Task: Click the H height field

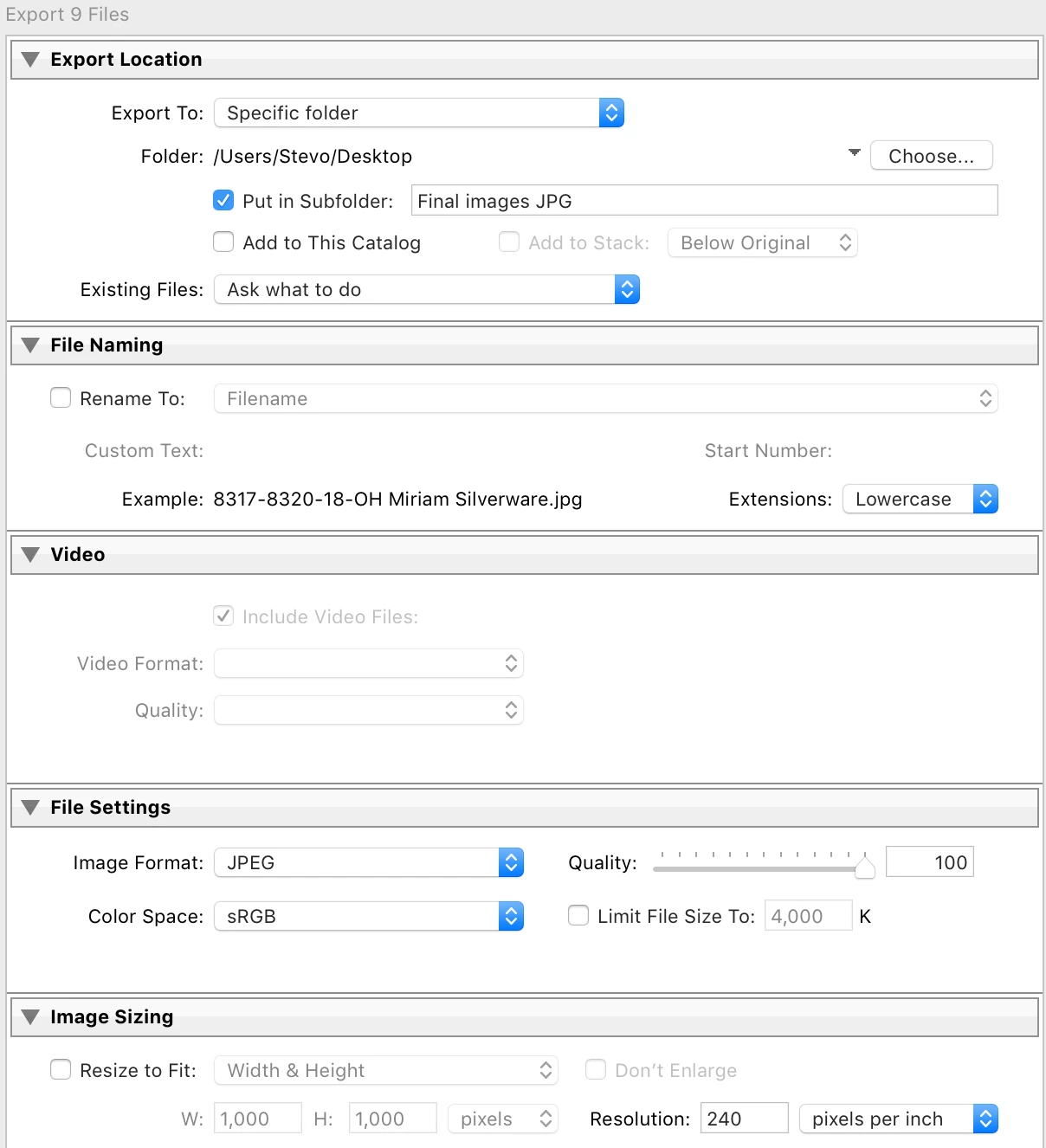Action: coord(393,1119)
